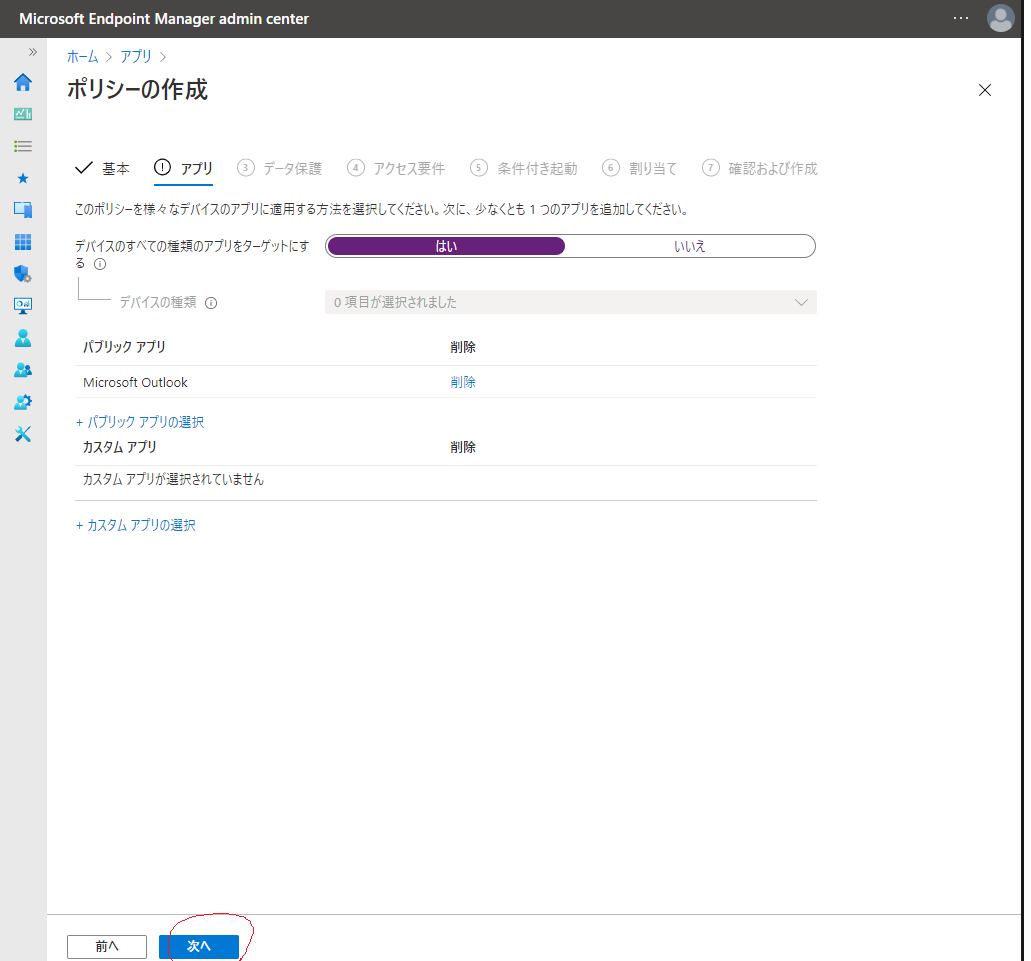1031x961 pixels.
Task: Go to the アクセス要件 step tab
Action: (396, 169)
